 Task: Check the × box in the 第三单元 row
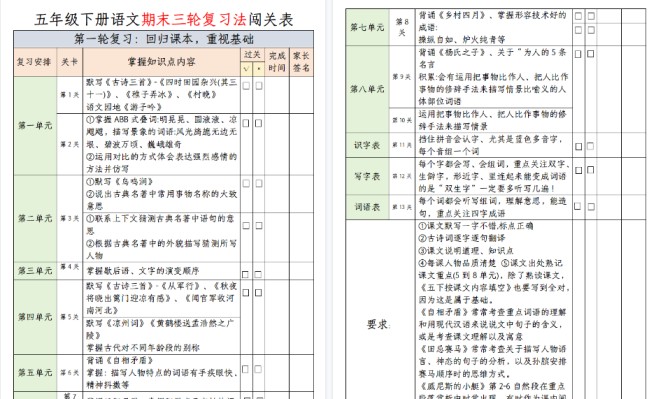(258, 275)
